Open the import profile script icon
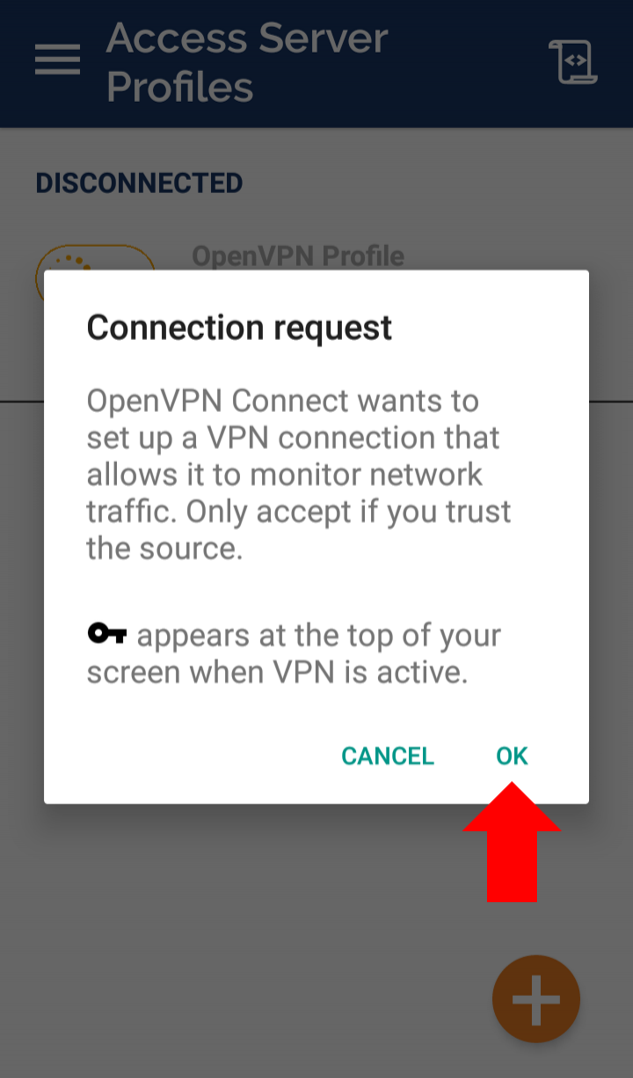 click(x=573, y=62)
